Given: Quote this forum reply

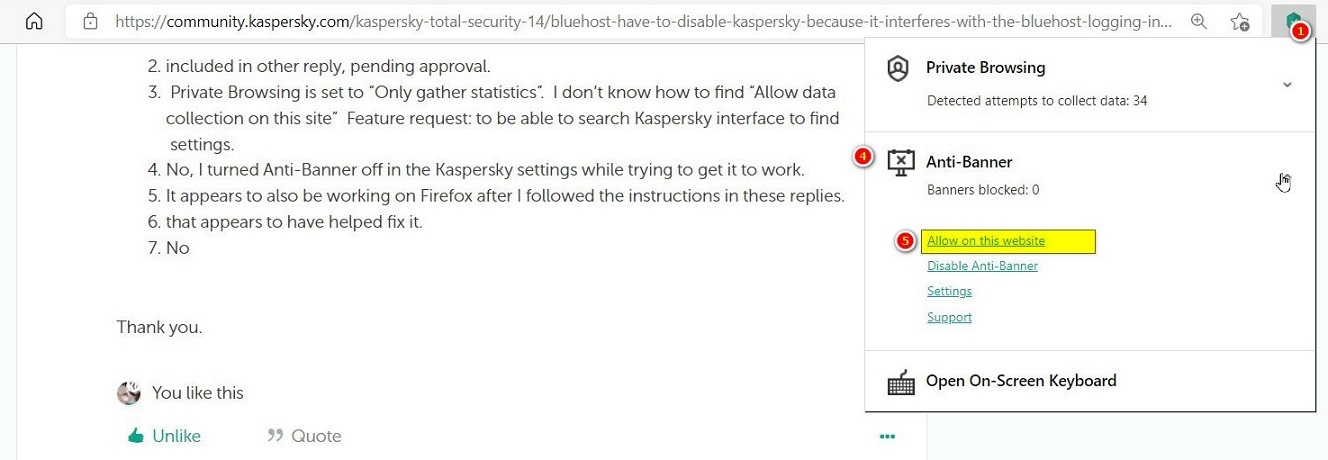Looking at the screenshot, I should [305, 436].
